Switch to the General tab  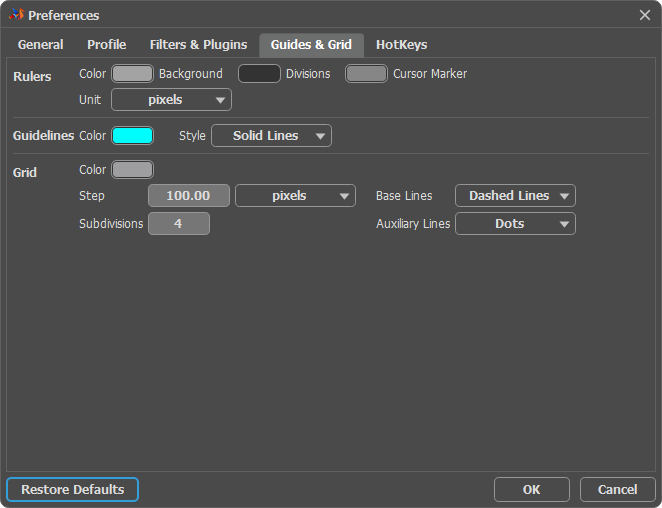(41, 45)
